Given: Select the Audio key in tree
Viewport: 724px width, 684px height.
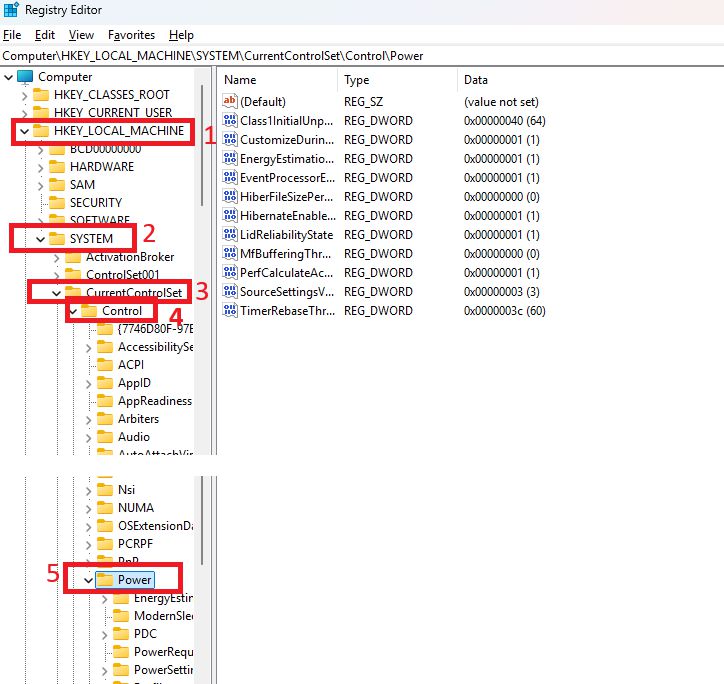Looking at the screenshot, I should [x=134, y=437].
